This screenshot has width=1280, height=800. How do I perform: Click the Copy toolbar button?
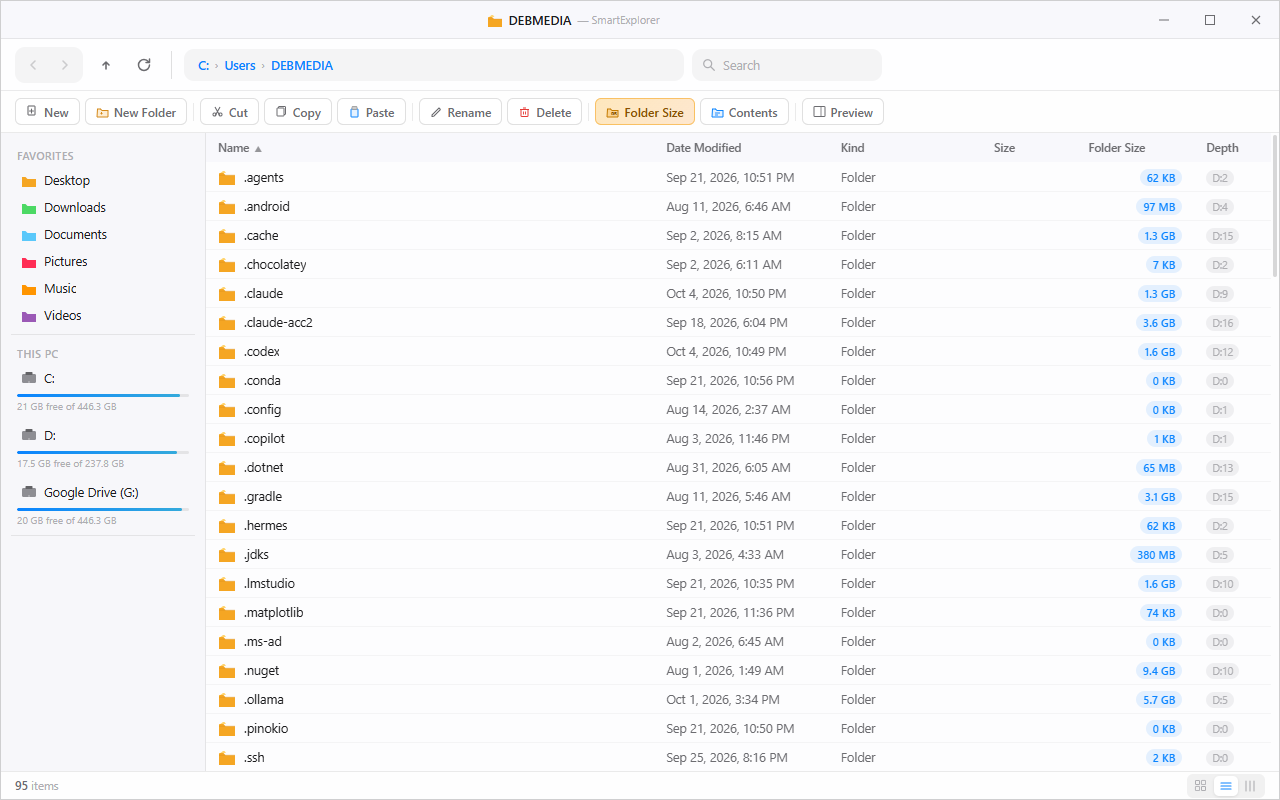pyautogui.click(x=298, y=112)
